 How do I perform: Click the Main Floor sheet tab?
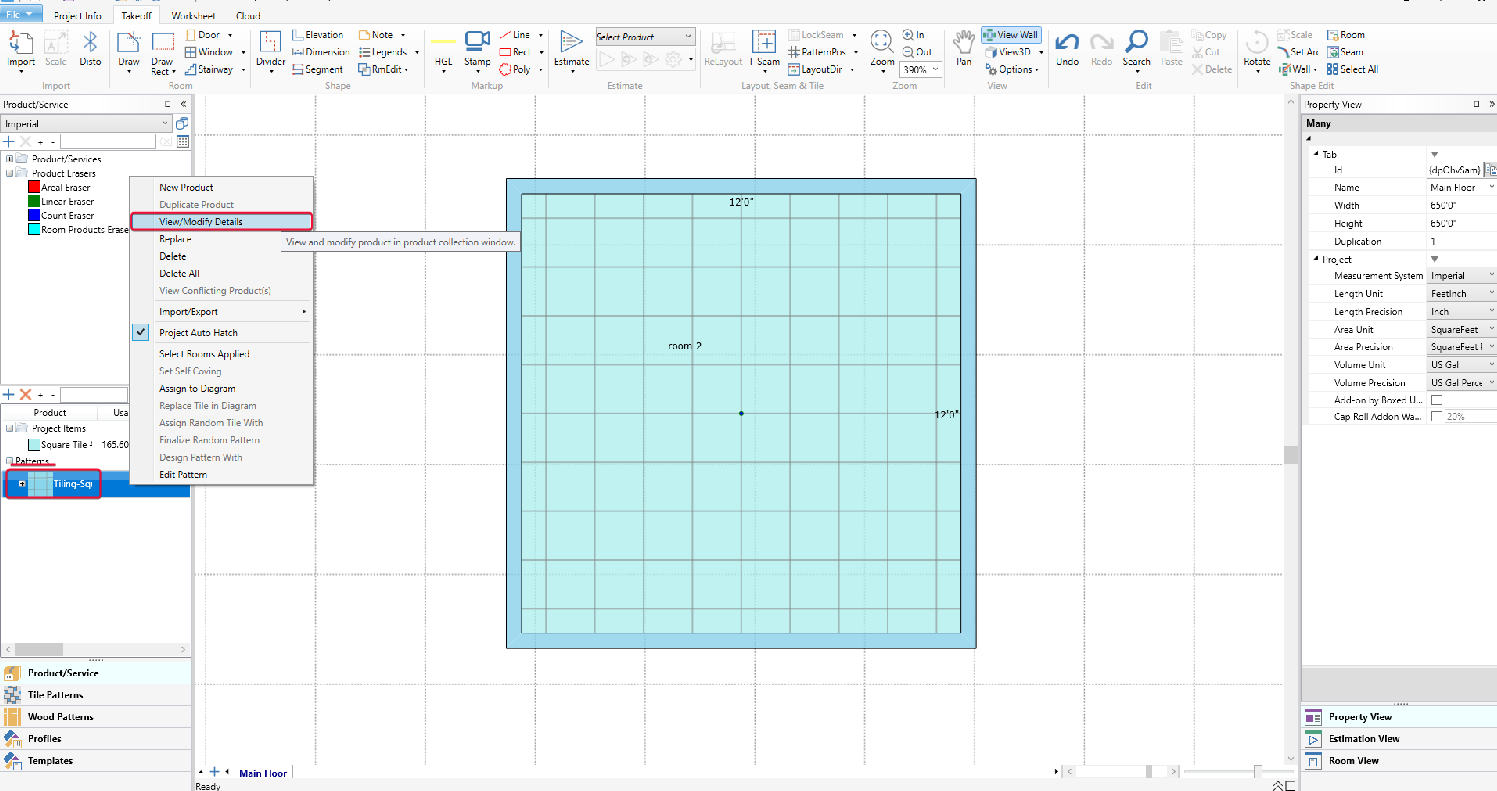point(263,773)
